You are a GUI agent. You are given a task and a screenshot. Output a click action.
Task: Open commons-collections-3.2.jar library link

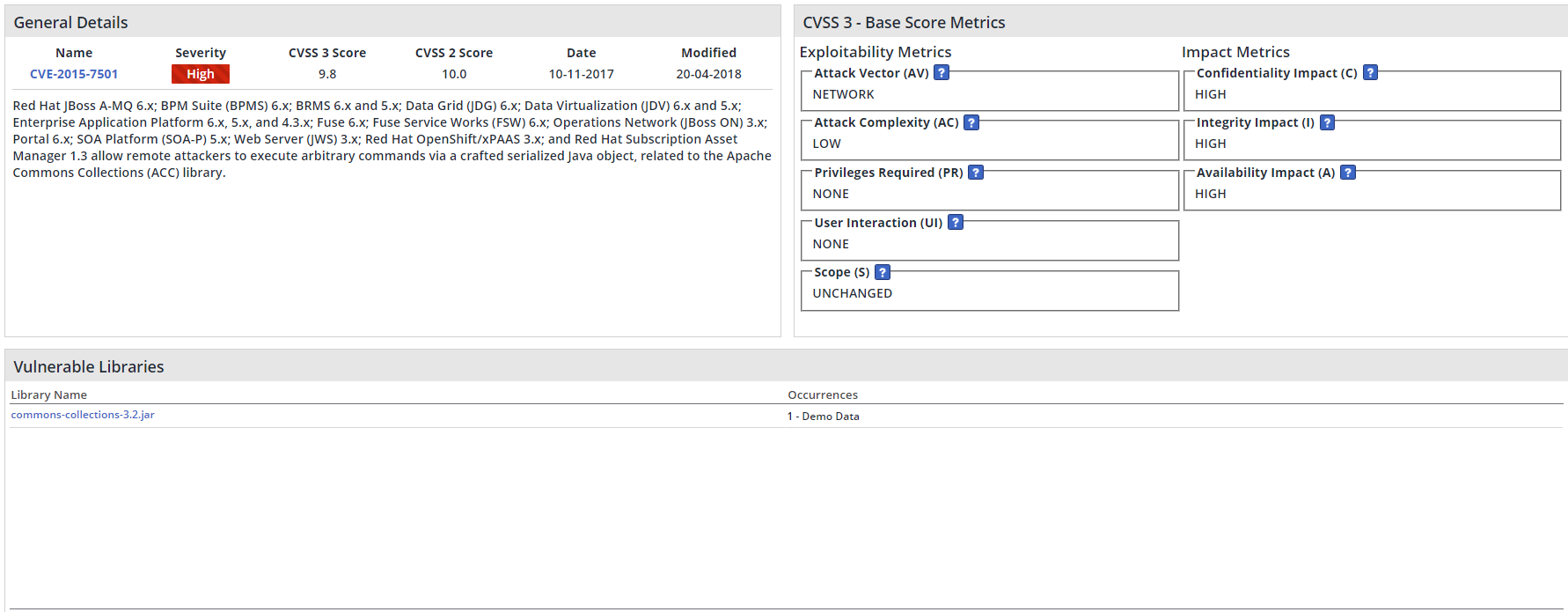click(x=83, y=415)
